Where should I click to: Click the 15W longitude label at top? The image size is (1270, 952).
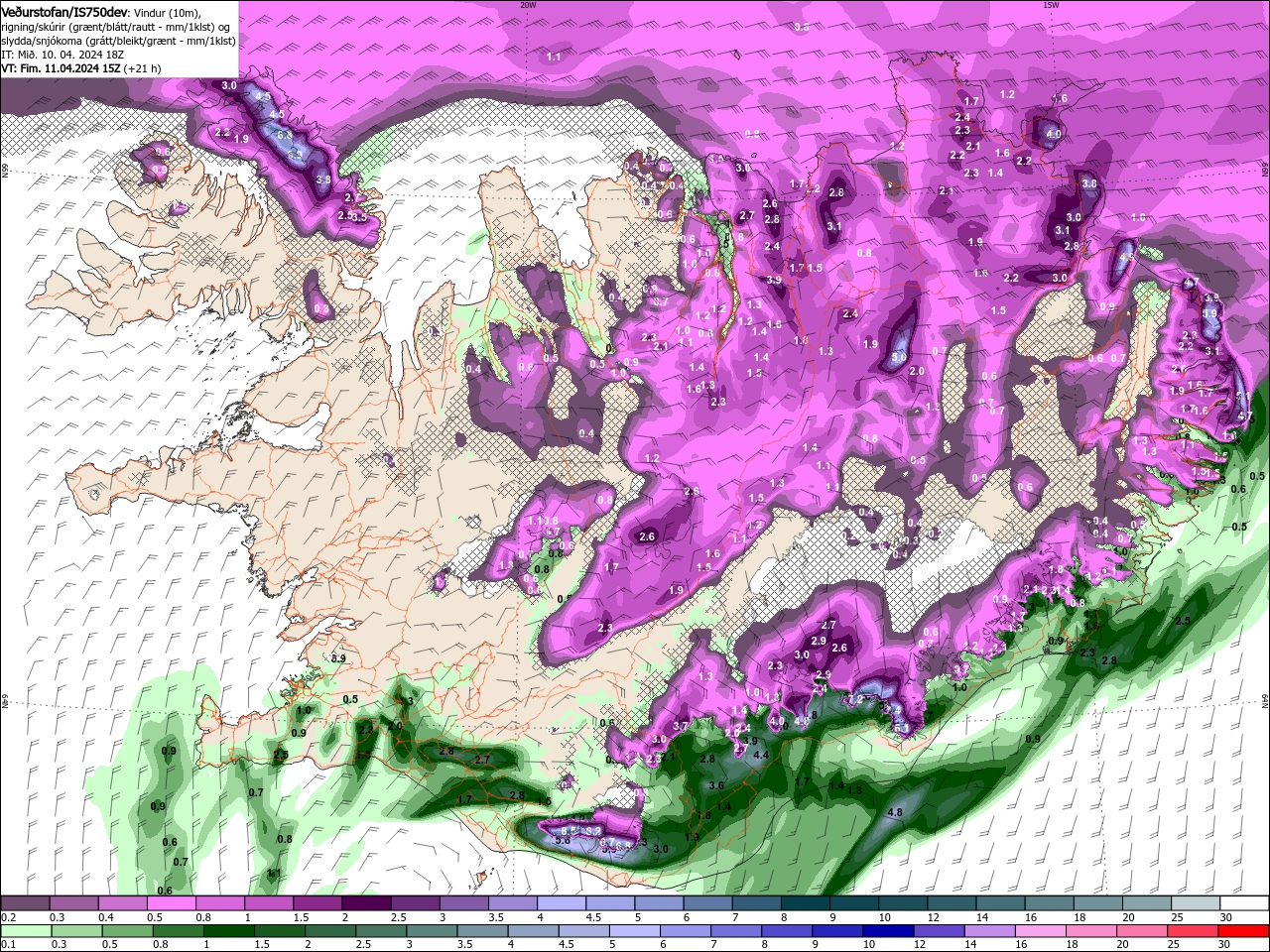pyautogui.click(x=1051, y=4)
